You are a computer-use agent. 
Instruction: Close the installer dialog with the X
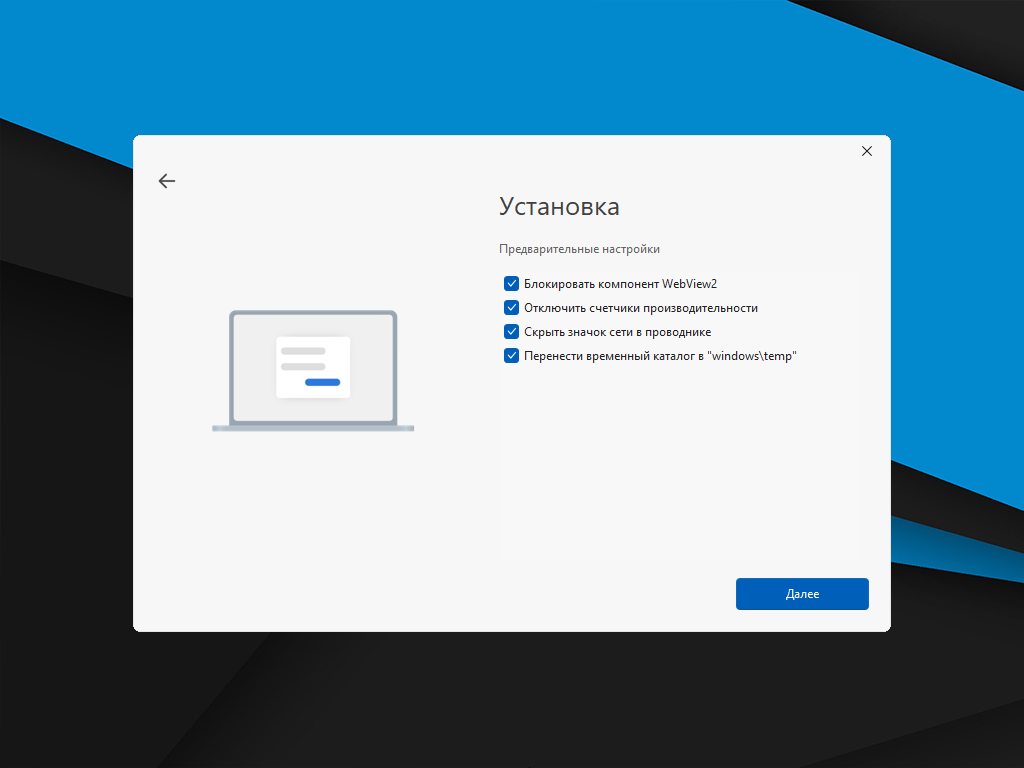click(x=867, y=151)
